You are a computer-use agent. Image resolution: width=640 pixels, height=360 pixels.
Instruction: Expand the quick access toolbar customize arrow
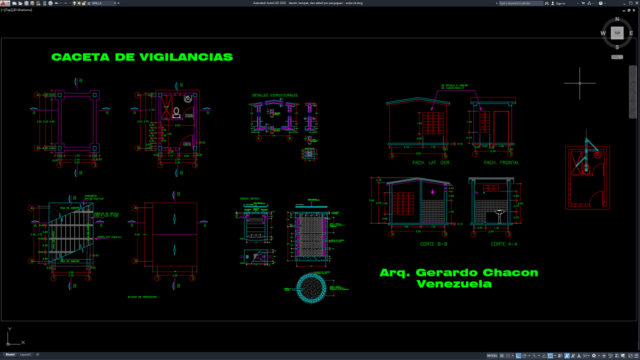pos(118,3)
